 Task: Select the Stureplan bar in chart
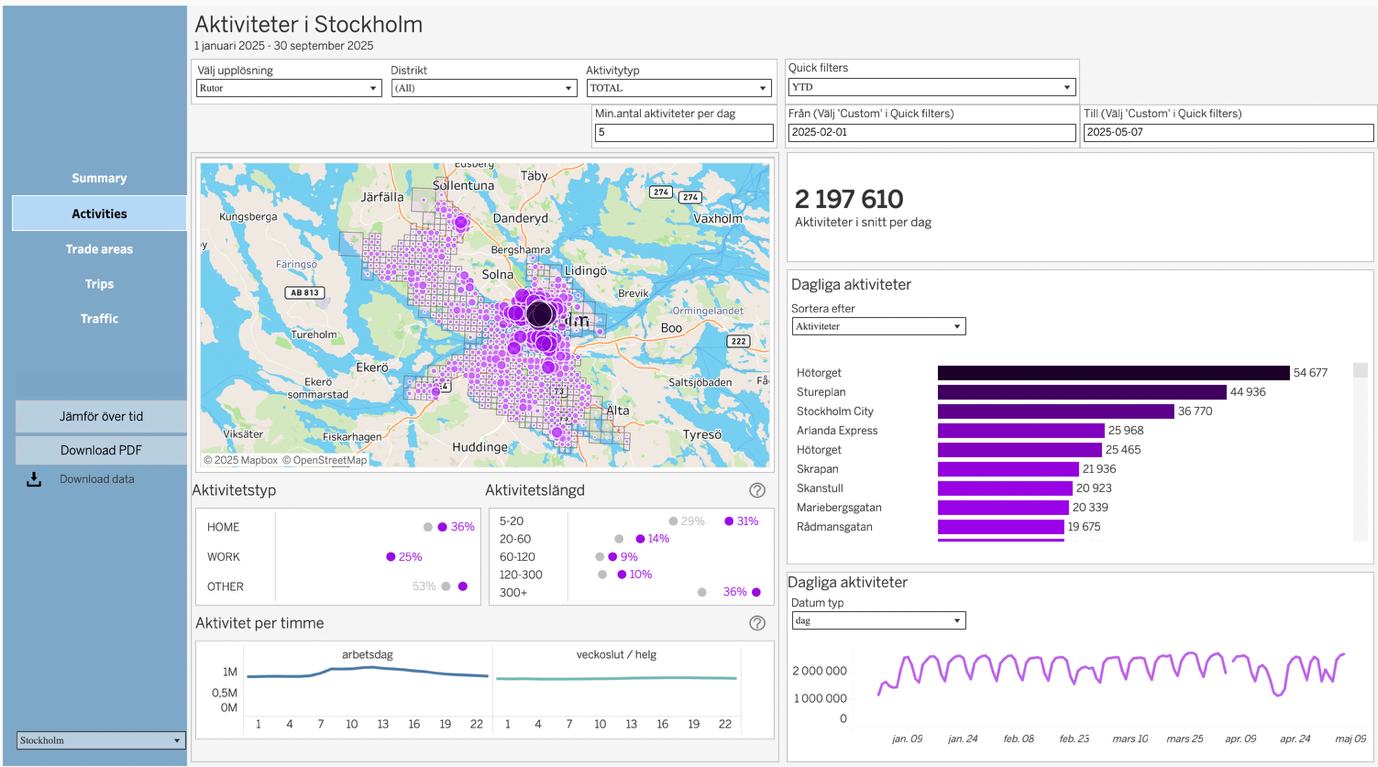1081,392
